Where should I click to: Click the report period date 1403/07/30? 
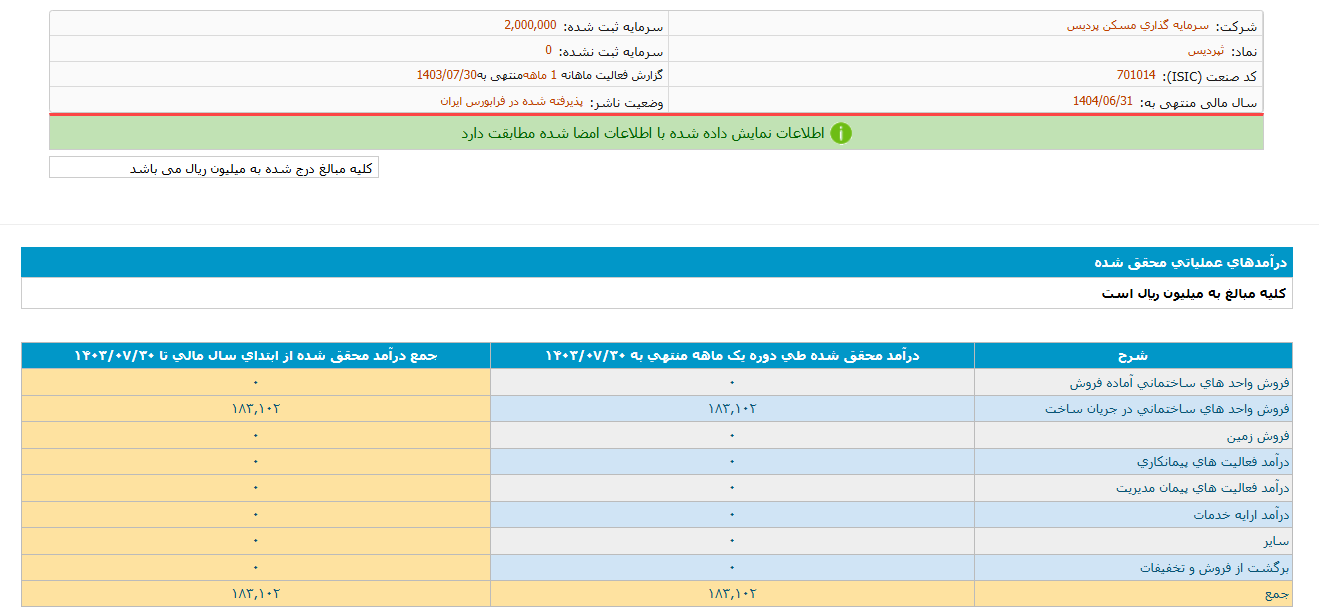tap(447, 75)
